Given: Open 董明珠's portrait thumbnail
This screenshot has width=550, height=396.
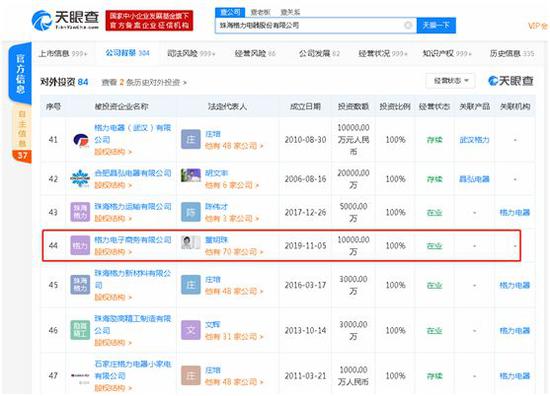Looking at the screenshot, I should 191,242.
